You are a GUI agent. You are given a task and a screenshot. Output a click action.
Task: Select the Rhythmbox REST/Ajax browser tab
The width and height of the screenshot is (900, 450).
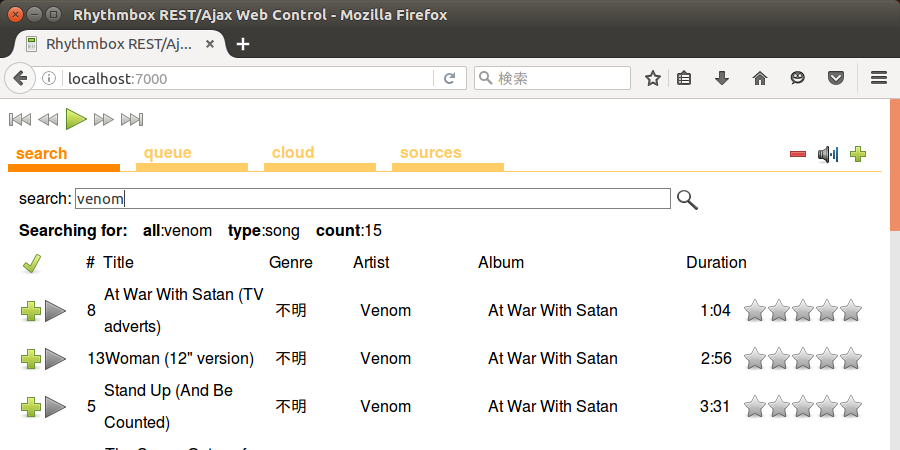pos(121,44)
